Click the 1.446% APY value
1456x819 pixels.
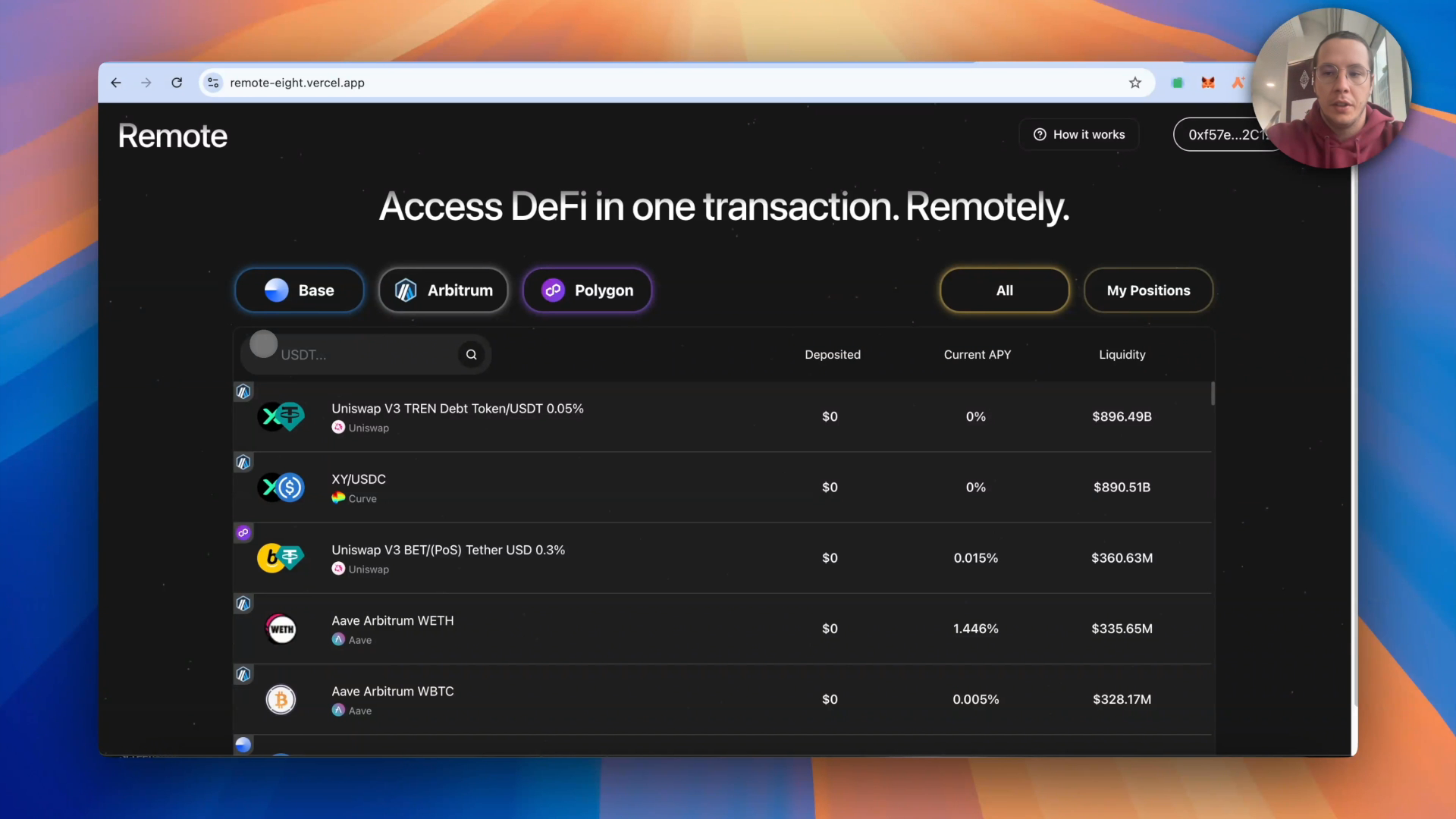pos(976,629)
